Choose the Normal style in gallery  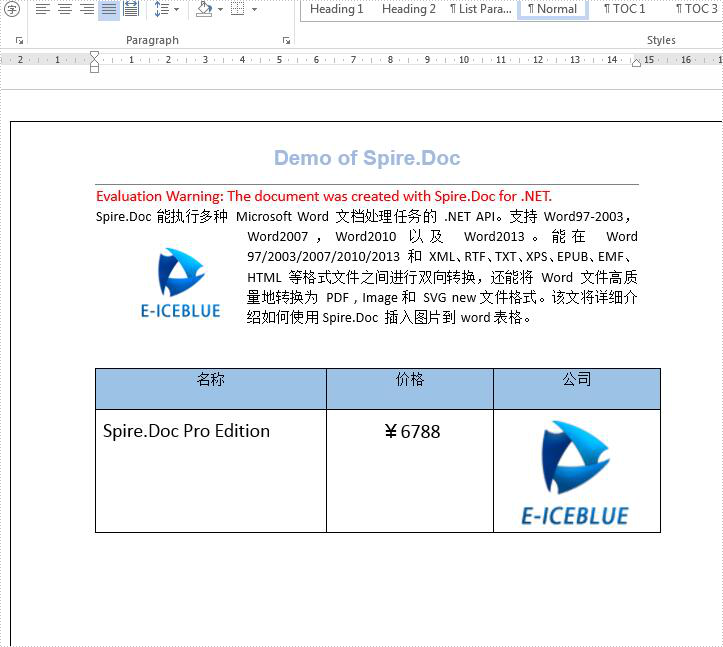click(553, 9)
